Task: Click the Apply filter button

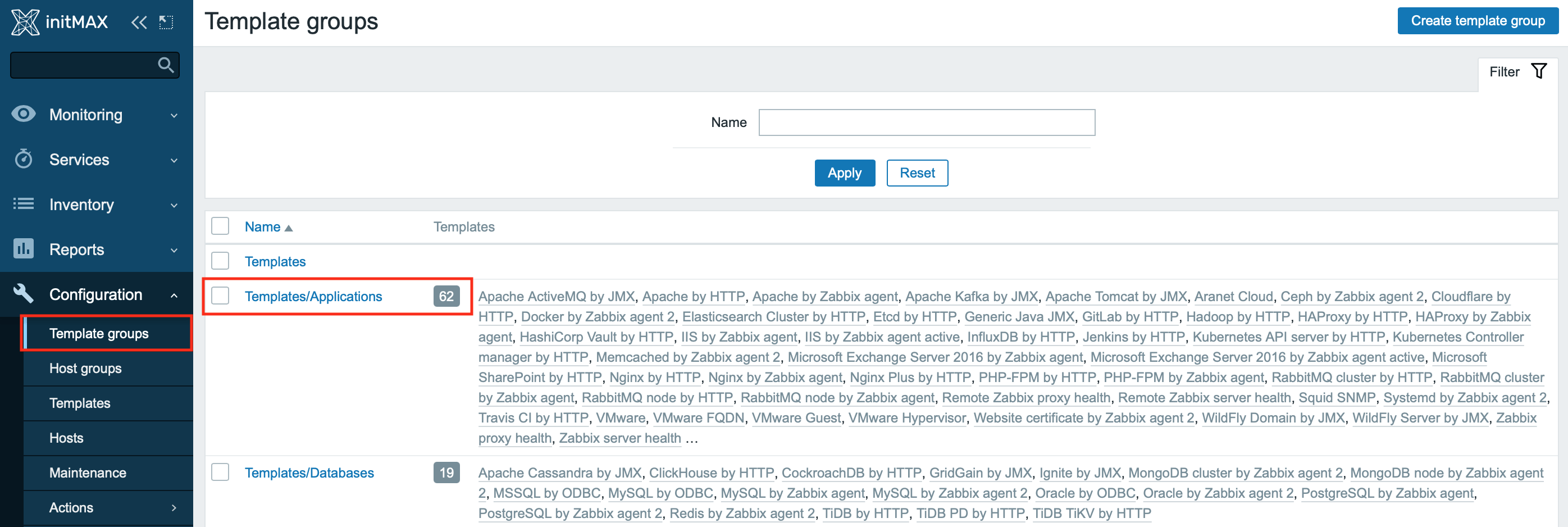Action: (844, 173)
